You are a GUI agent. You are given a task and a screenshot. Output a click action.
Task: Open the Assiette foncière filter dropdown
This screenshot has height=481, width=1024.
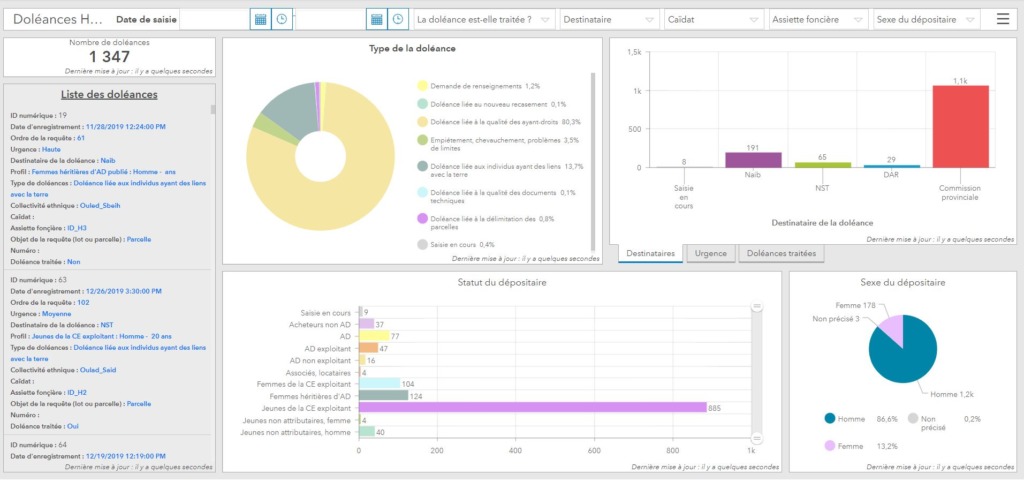[x=818, y=20]
